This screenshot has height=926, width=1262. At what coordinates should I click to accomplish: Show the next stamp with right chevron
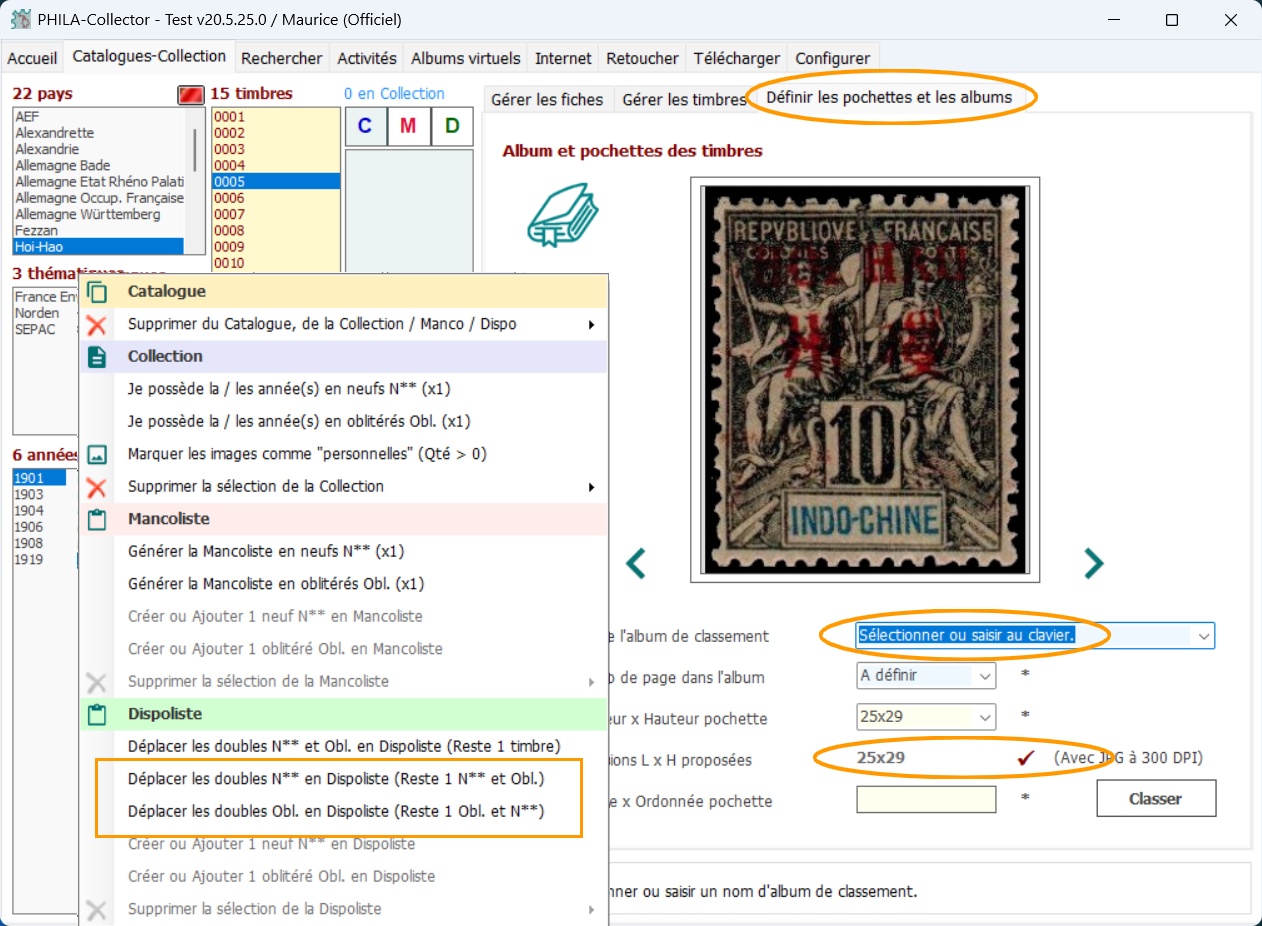click(1094, 564)
